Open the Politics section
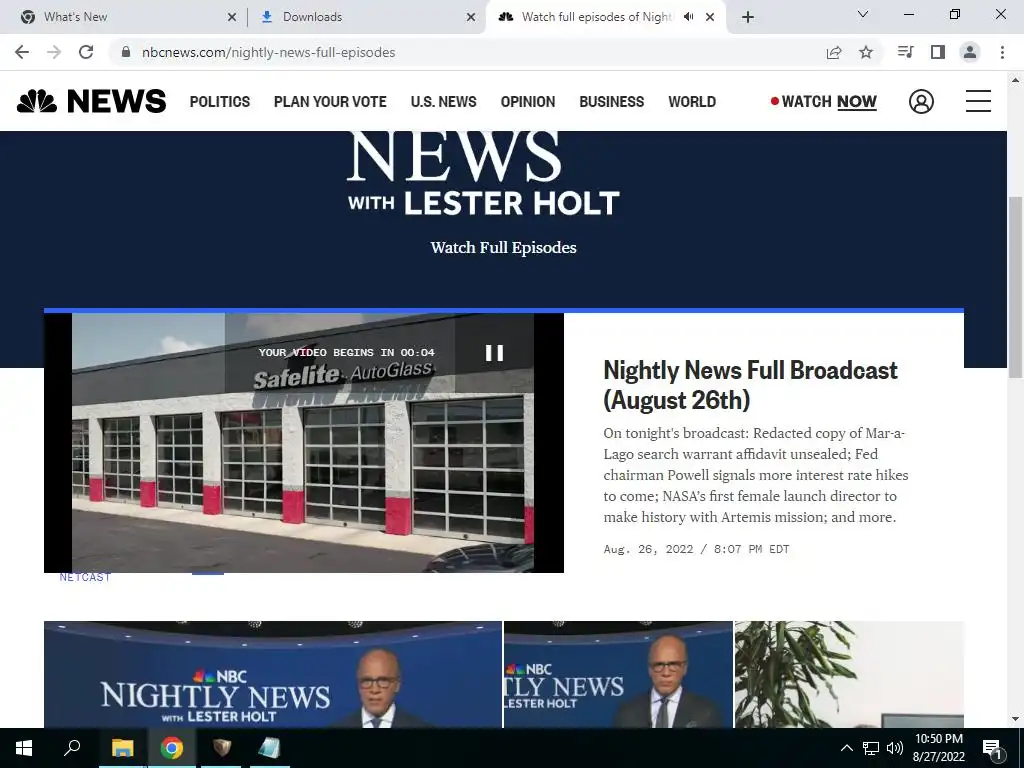 click(x=220, y=102)
